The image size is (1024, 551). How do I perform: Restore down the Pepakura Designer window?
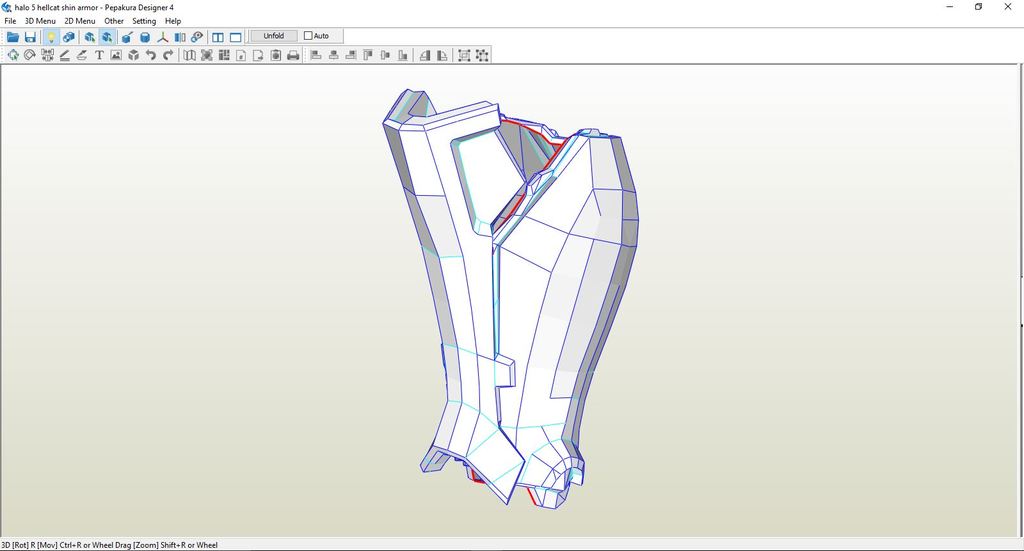[978, 7]
